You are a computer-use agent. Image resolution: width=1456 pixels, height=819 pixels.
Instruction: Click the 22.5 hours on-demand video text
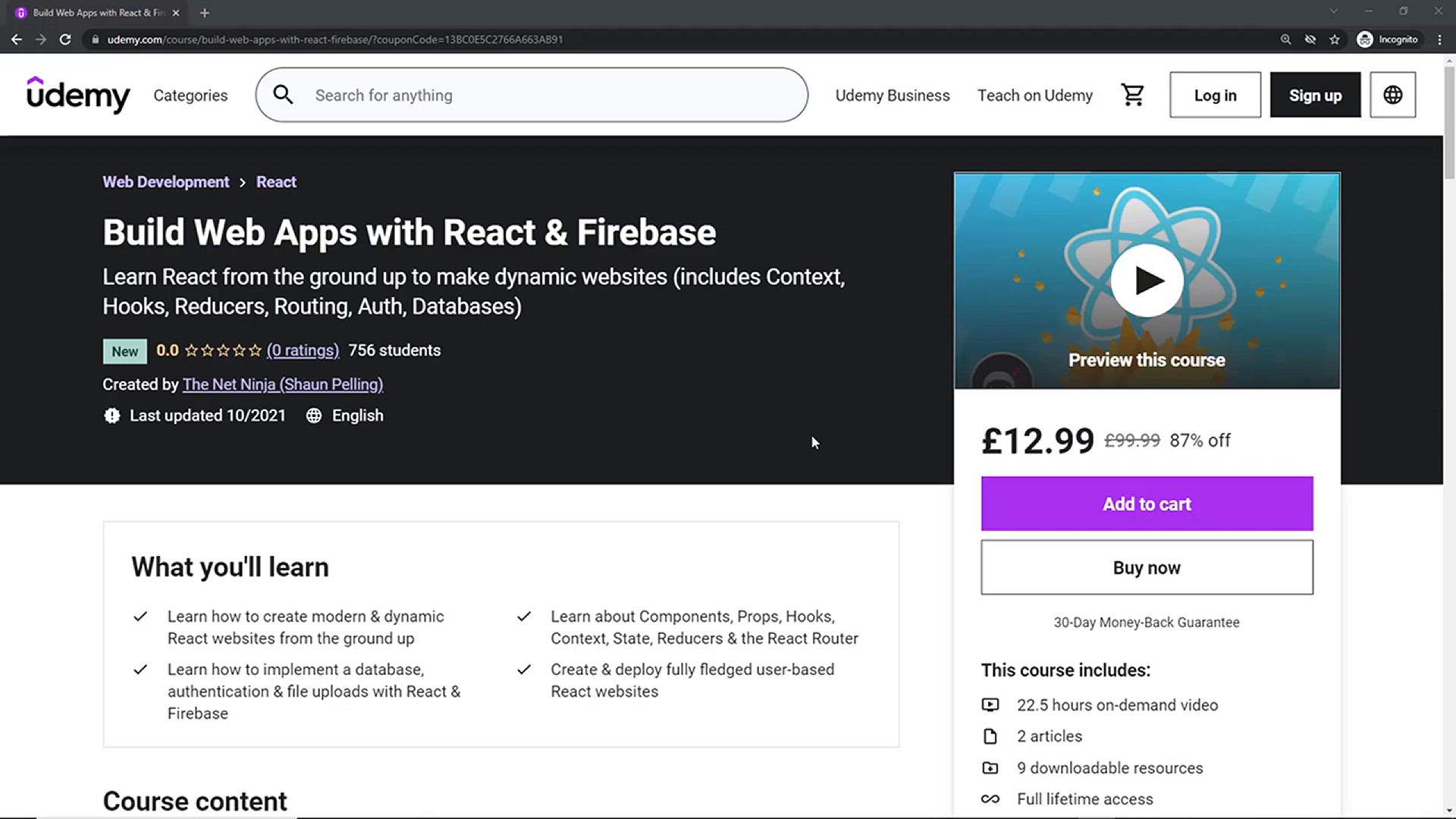point(1117,704)
